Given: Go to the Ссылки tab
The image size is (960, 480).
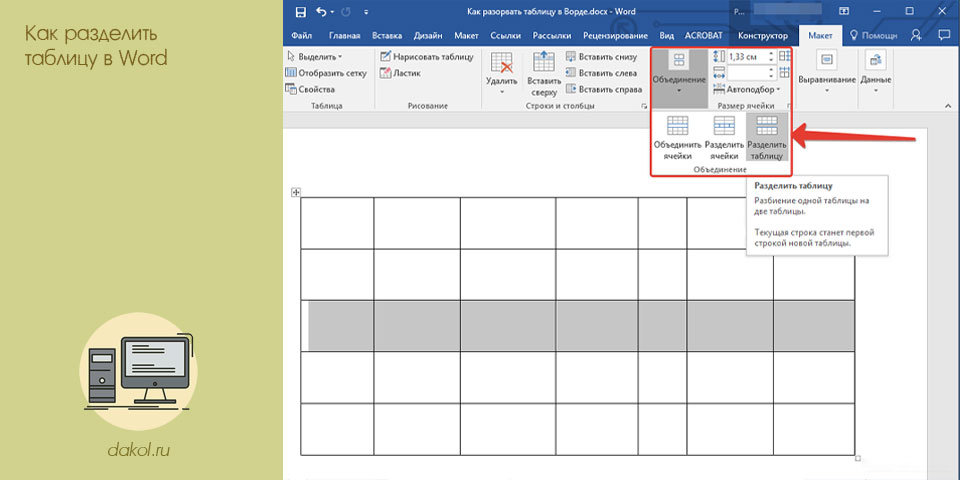Looking at the screenshot, I should pyautogui.click(x=506, y=36).
